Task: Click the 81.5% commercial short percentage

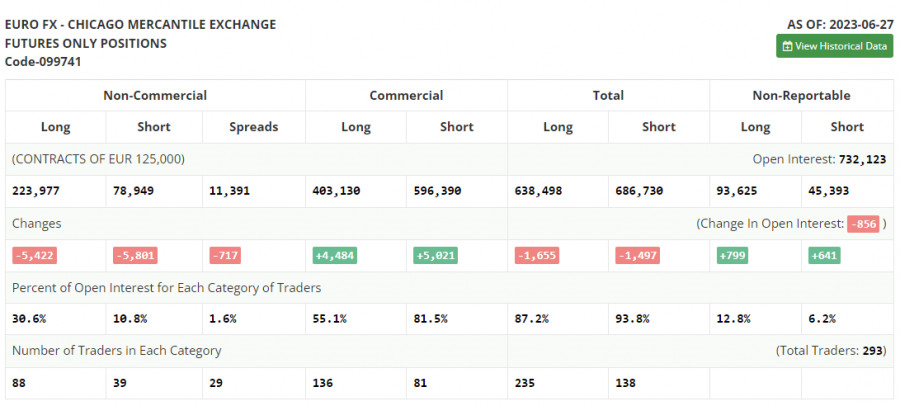Action: point(431,319)
